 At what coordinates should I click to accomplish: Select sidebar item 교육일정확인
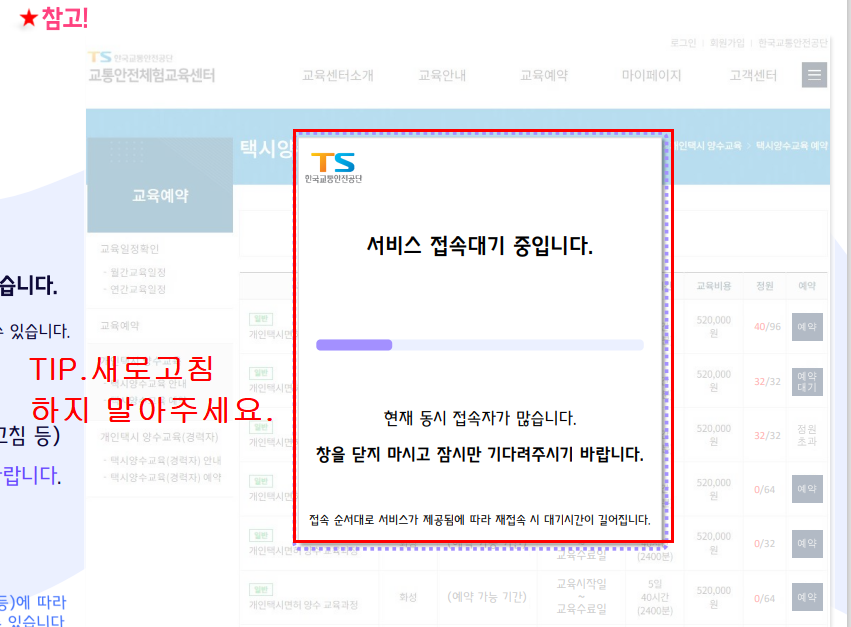coord(129,249)
